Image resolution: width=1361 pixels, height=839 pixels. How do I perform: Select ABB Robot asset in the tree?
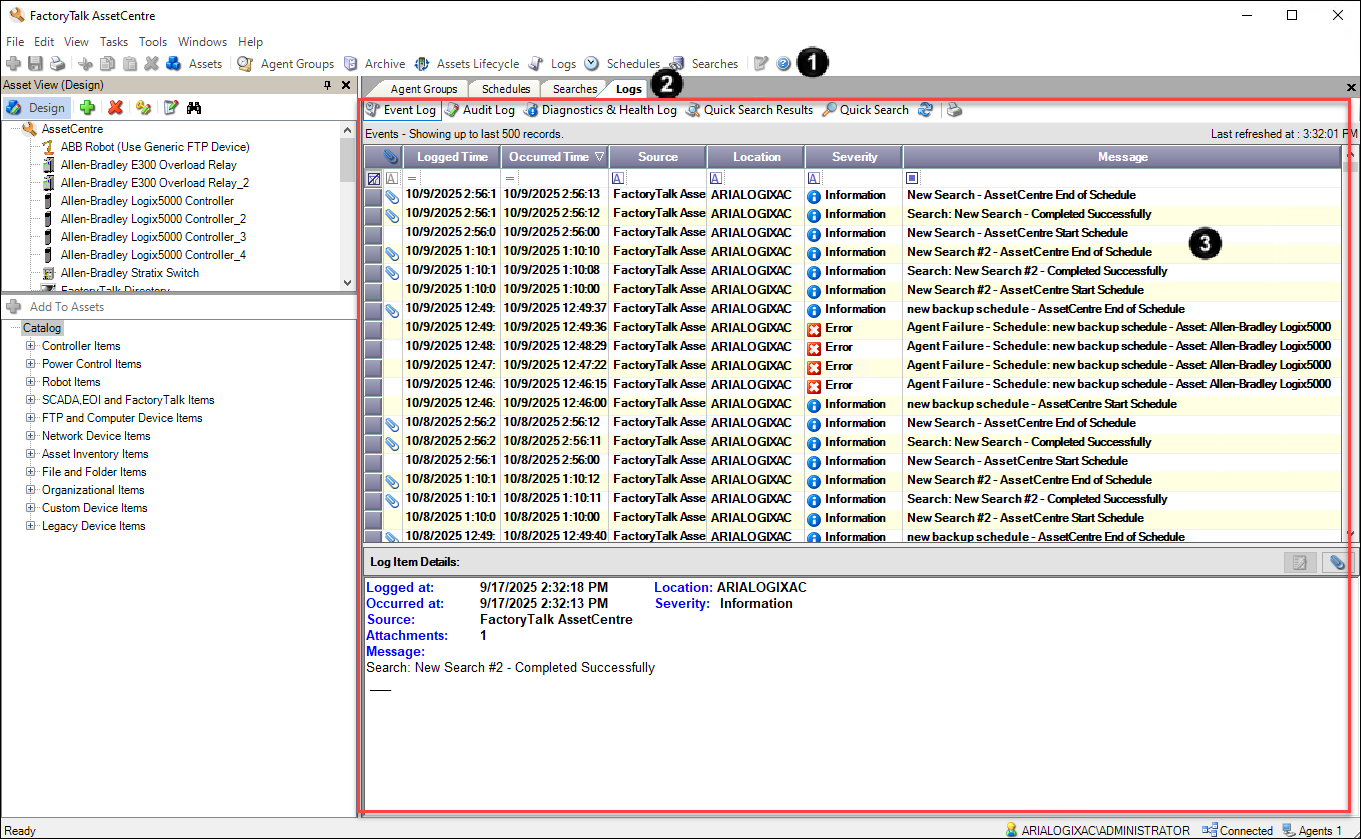[154, 147]
